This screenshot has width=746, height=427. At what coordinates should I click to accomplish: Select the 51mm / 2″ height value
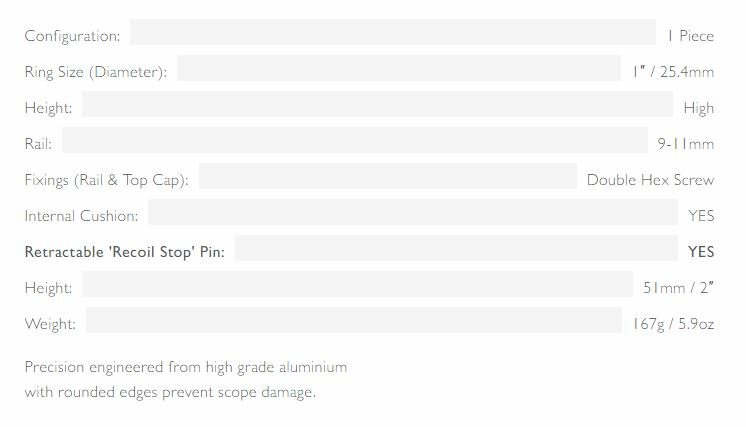(678, 288)
